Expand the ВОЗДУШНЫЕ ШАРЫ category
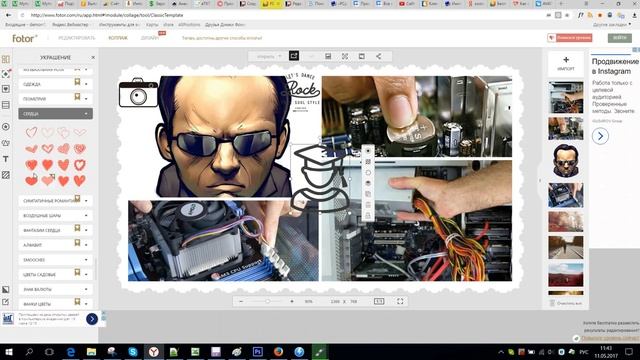This screenshot has width=640, height=360. 56,215
